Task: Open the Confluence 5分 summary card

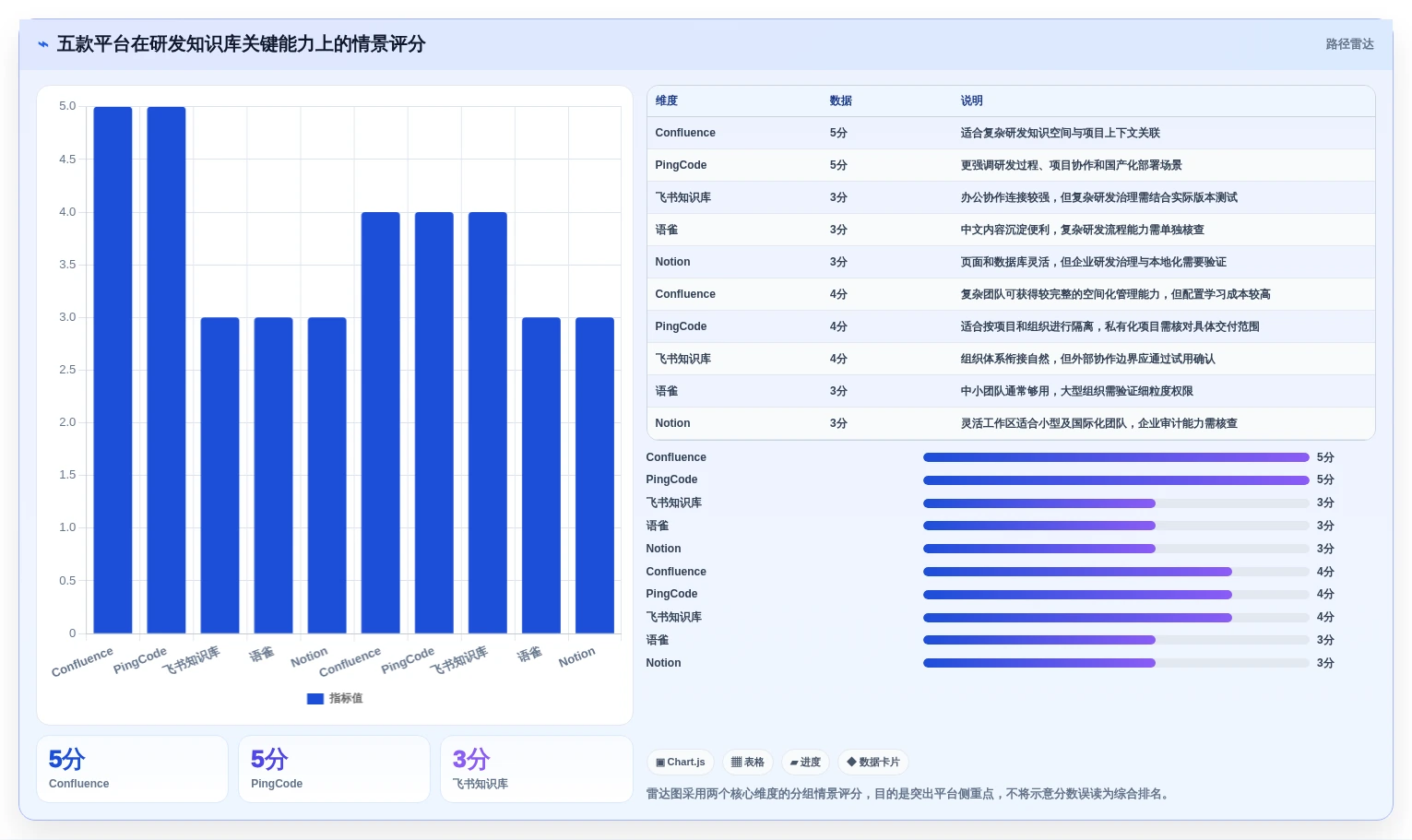Action: (x=132, y=769)
